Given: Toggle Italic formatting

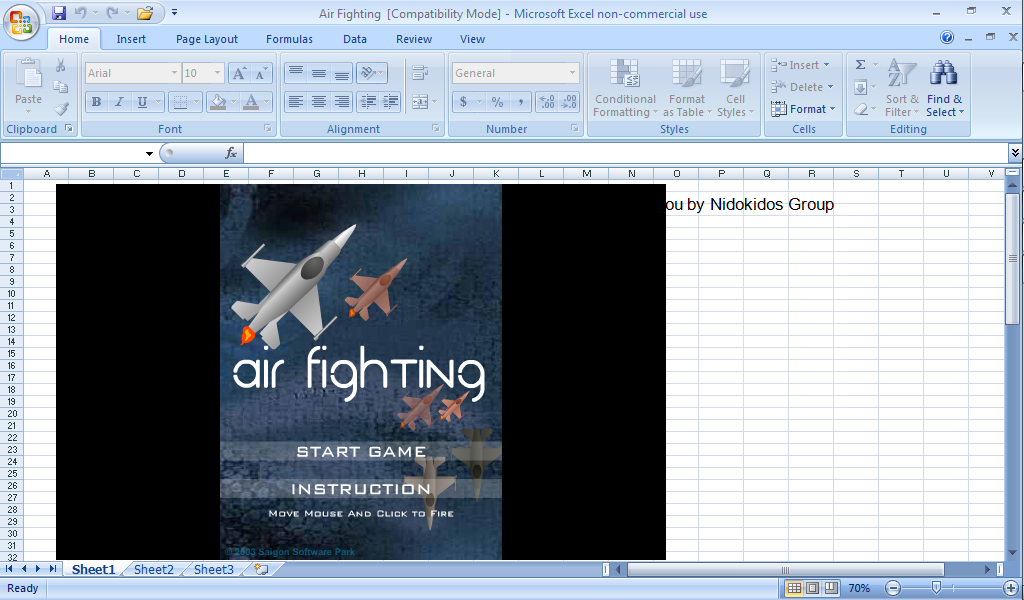Looking at the screenshot, I should [119, 102].
